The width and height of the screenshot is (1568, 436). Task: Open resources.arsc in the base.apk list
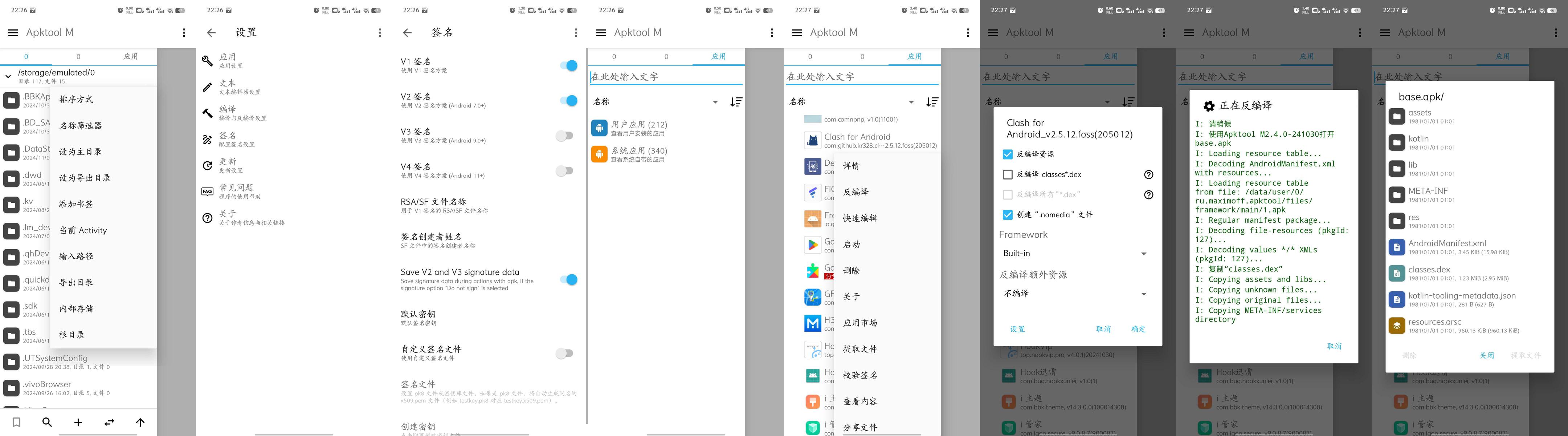tap(1469, 326)
